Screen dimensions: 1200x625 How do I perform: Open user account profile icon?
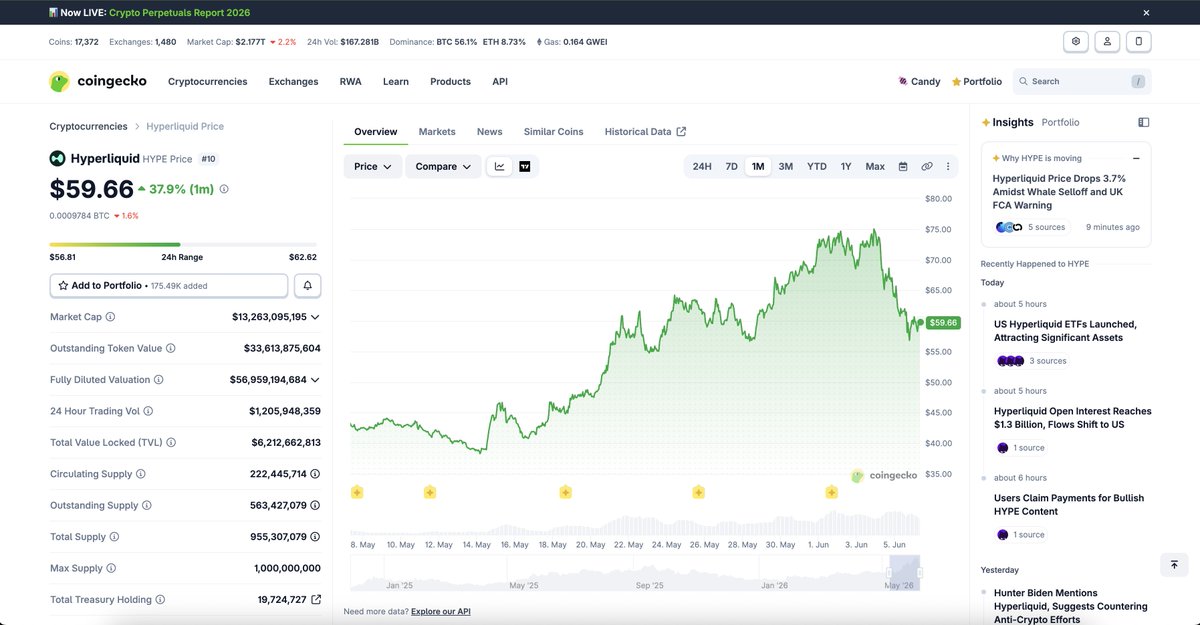click(x=1107, y=41)
